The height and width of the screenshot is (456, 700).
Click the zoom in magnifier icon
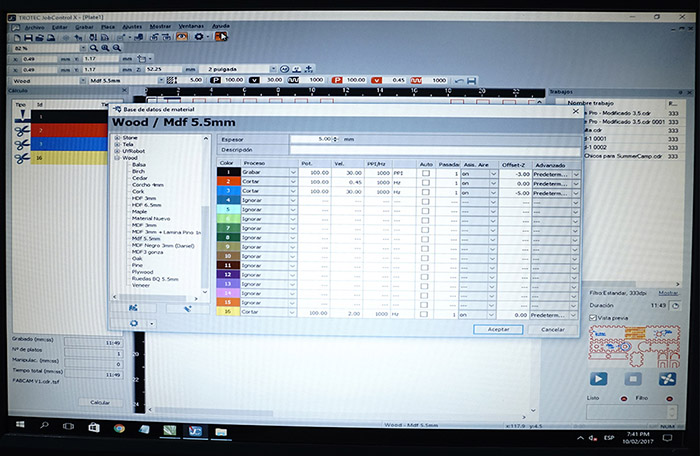[105, 48]
